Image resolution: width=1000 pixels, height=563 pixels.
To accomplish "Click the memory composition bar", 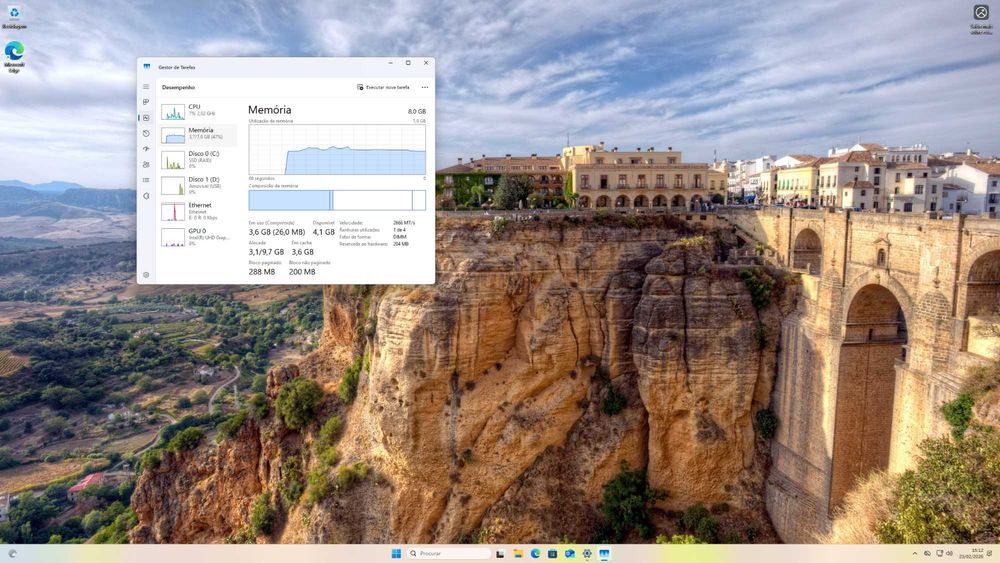I will coord(337,200).
